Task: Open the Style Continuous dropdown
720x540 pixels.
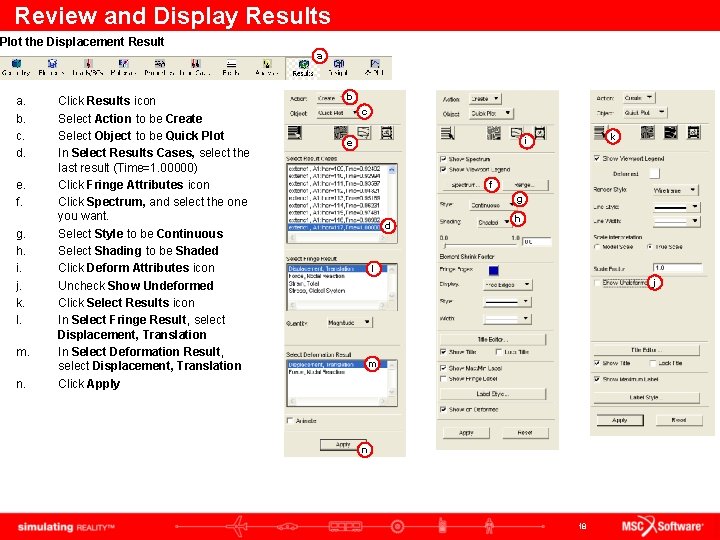Action: coord(491,205)
